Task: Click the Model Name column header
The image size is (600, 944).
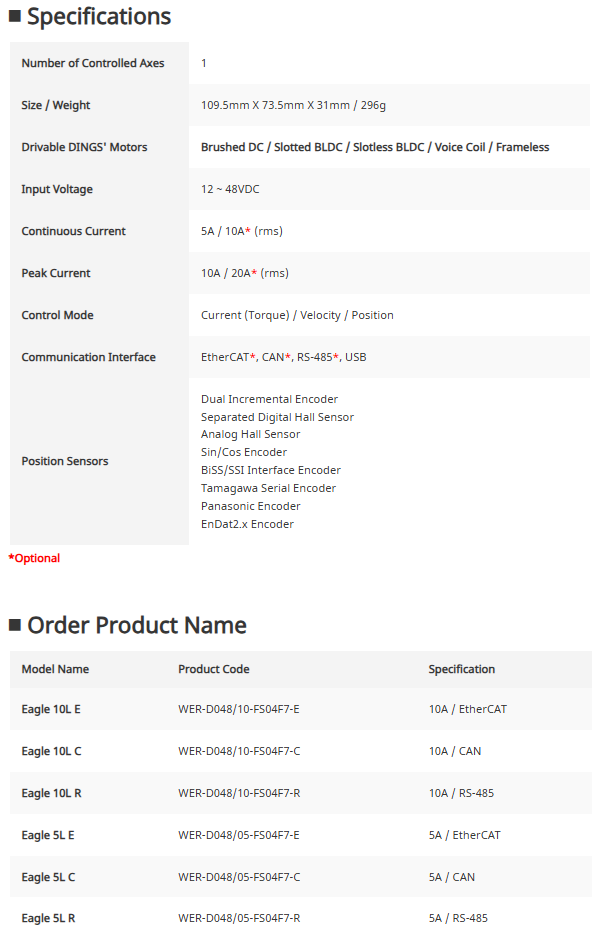Action: [55, 669]
